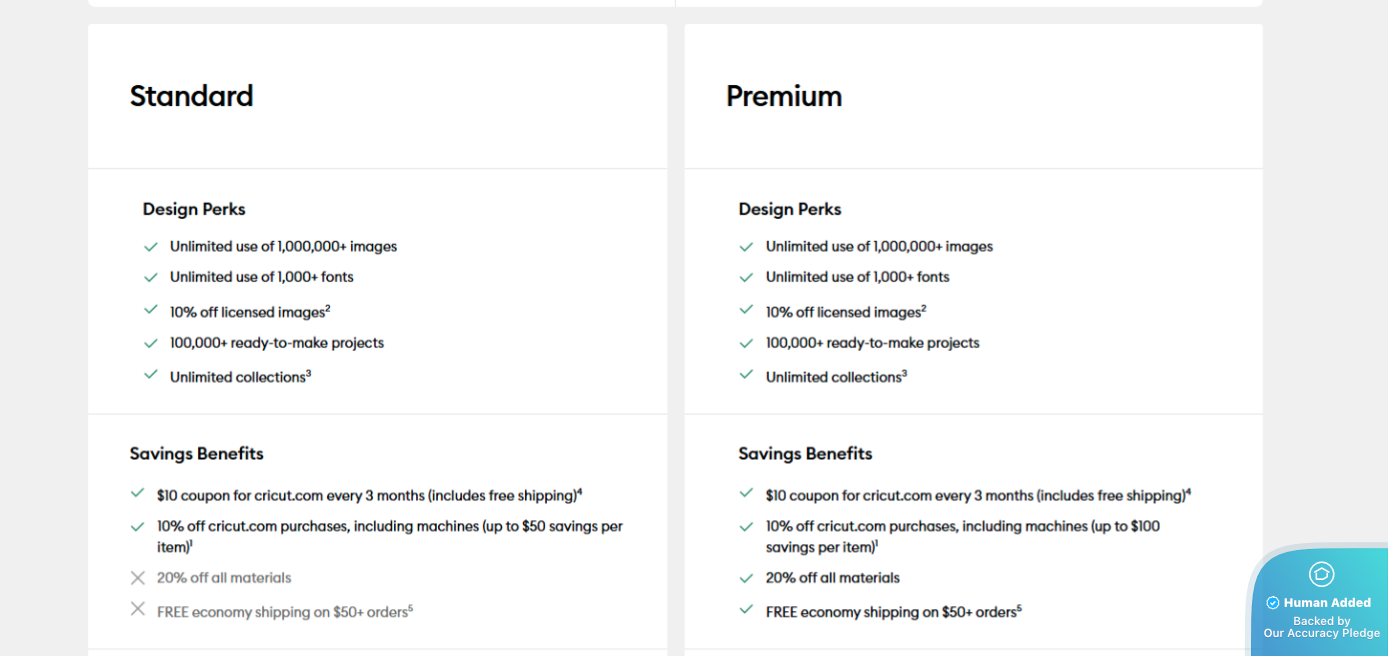Click the verified check icon beside Human Added
Image resolution: width=1388 pixels, height=656 pixels.
tap(1273, 603)
